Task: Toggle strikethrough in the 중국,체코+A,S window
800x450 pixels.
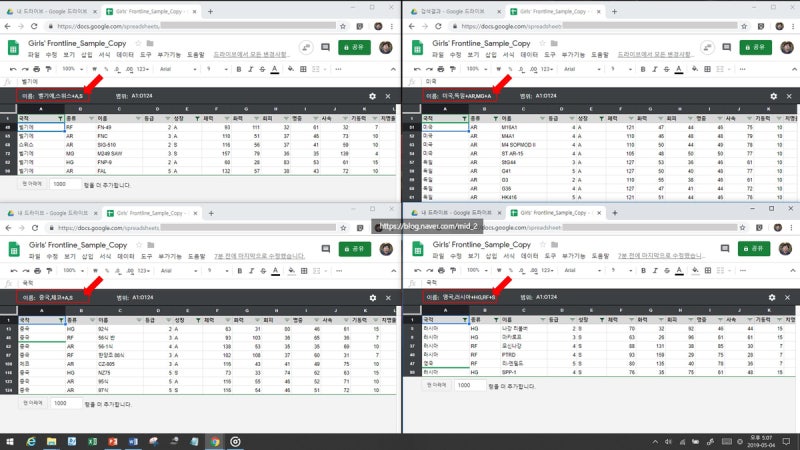Action: point(263,270)
